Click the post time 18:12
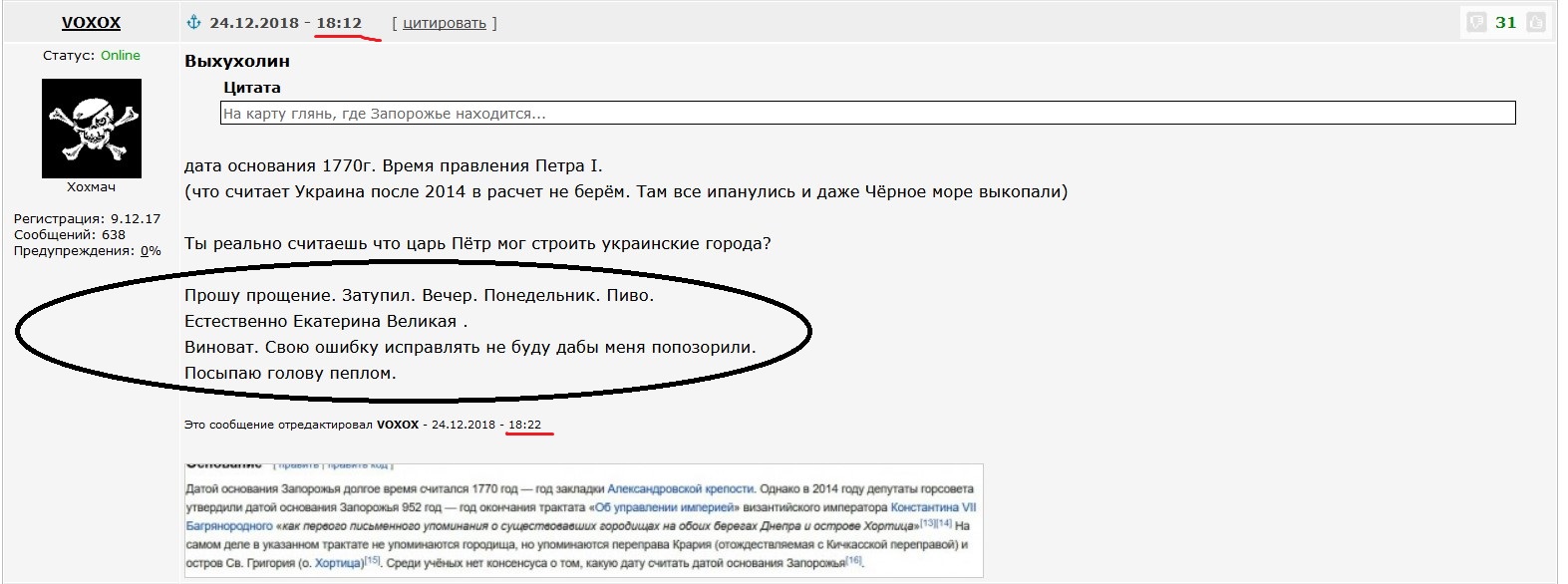 pyautogui.click(x=339, y=23)
